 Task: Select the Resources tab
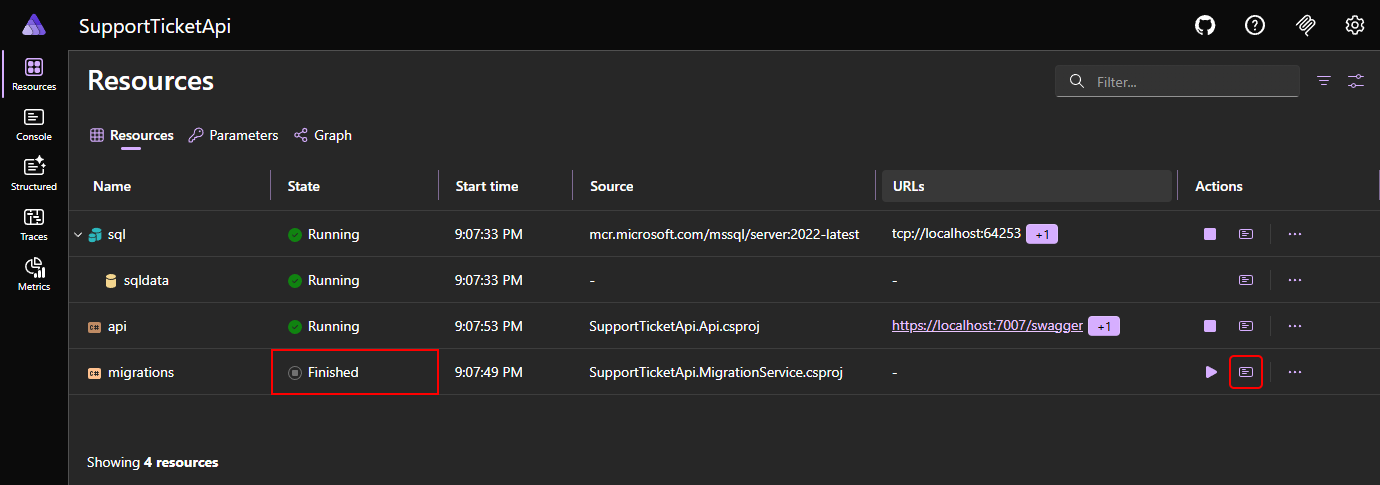pyautogui.click(x=132, y=135)
